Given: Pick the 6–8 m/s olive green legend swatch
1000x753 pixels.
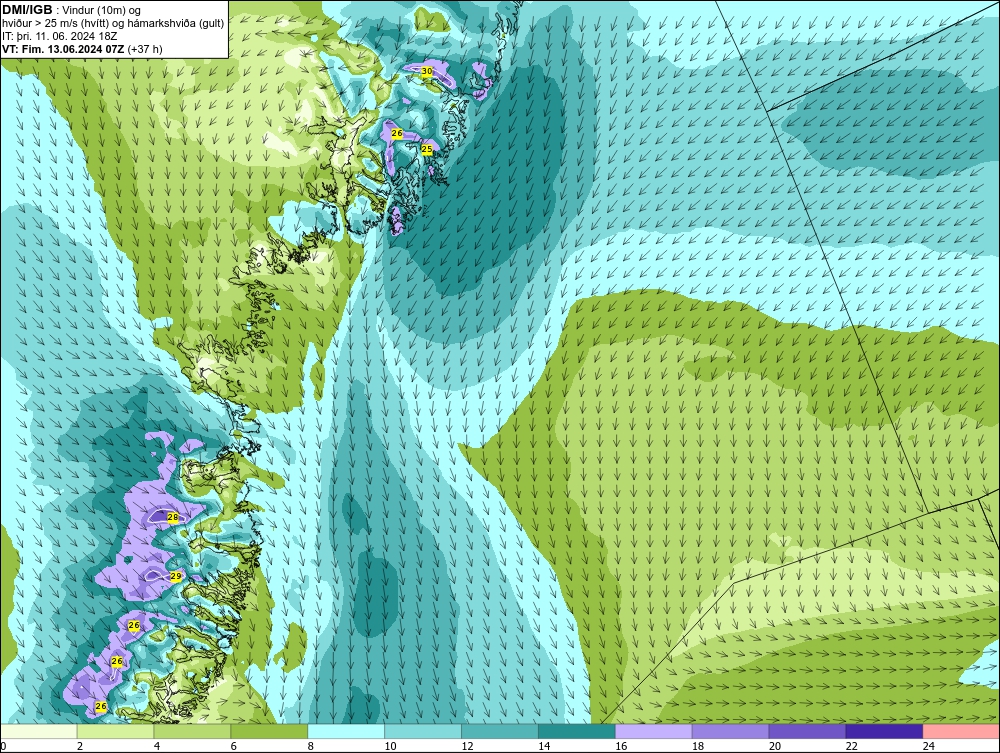Looking at the screenshot, I should pos(269,731).
